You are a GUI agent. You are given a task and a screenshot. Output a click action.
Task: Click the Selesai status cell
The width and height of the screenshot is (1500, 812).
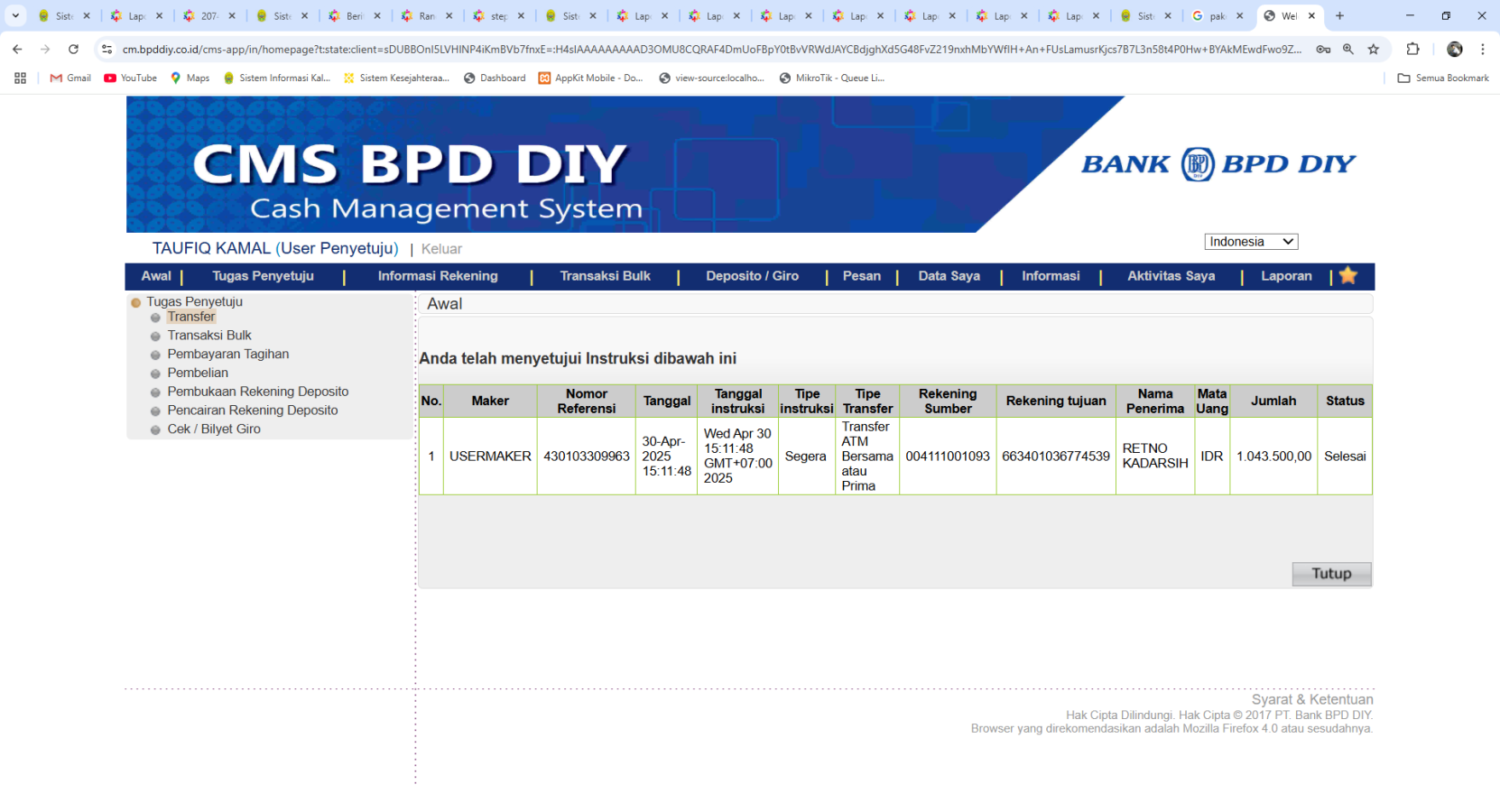[1345, 457]
